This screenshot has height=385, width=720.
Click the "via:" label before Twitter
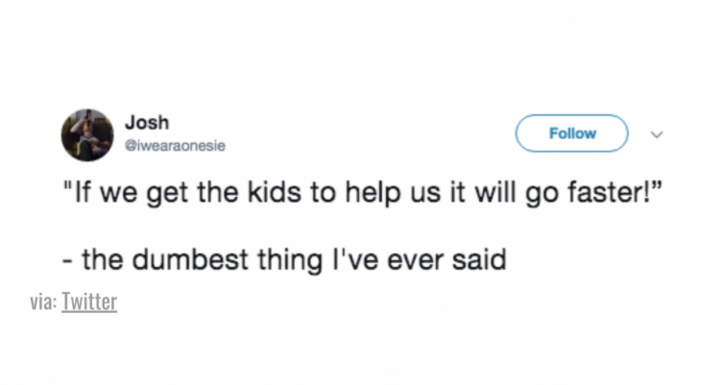tap(44, 302)
